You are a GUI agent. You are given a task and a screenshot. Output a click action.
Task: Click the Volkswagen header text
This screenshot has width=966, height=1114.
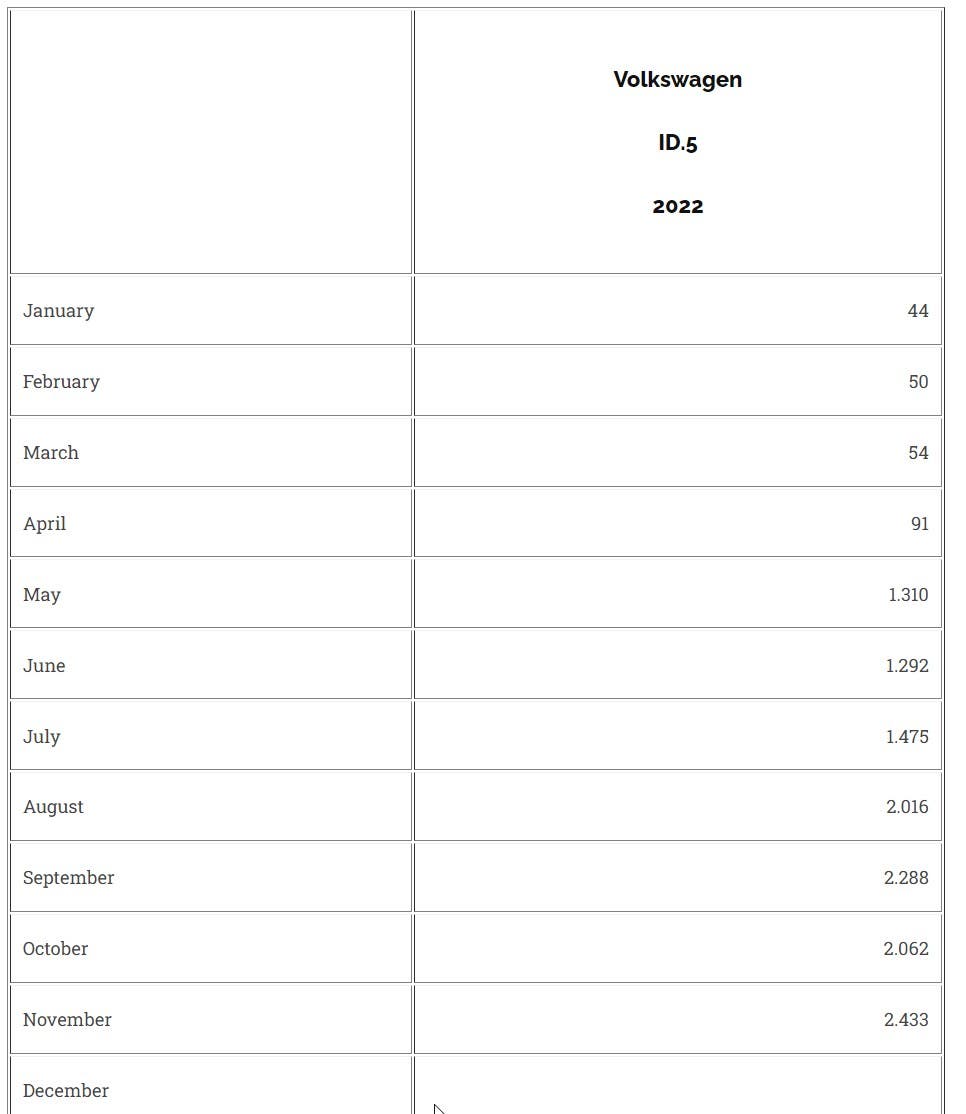[x=677, y=80]
